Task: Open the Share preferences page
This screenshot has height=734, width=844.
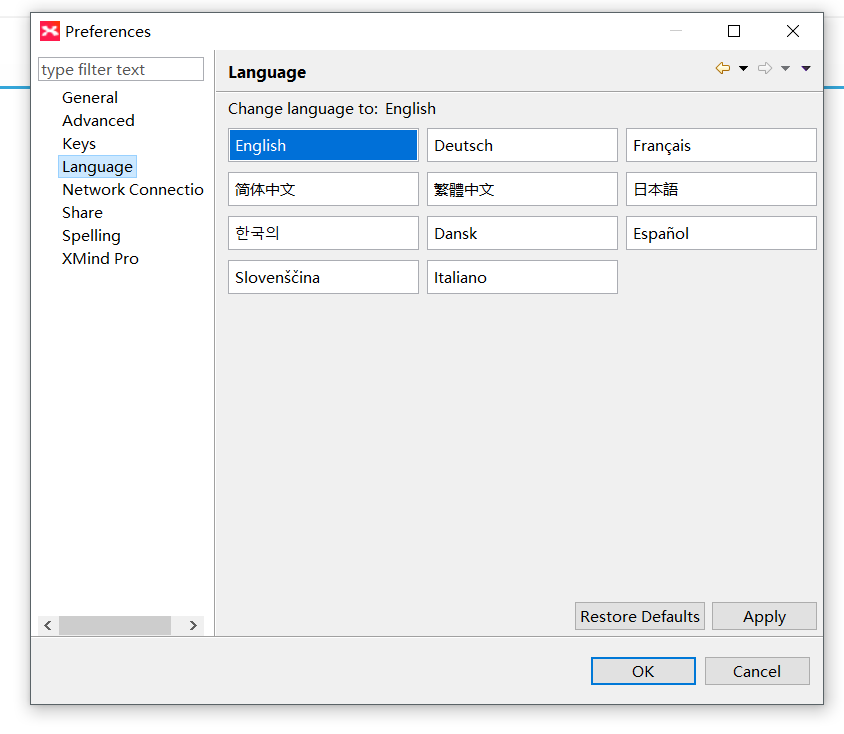Action: point(82,213)
